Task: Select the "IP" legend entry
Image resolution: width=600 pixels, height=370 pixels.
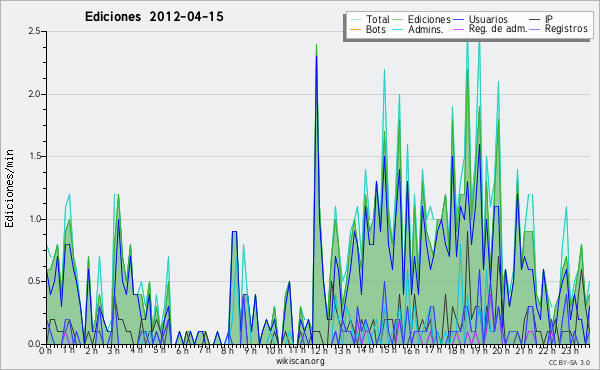Action: point(549,19)
